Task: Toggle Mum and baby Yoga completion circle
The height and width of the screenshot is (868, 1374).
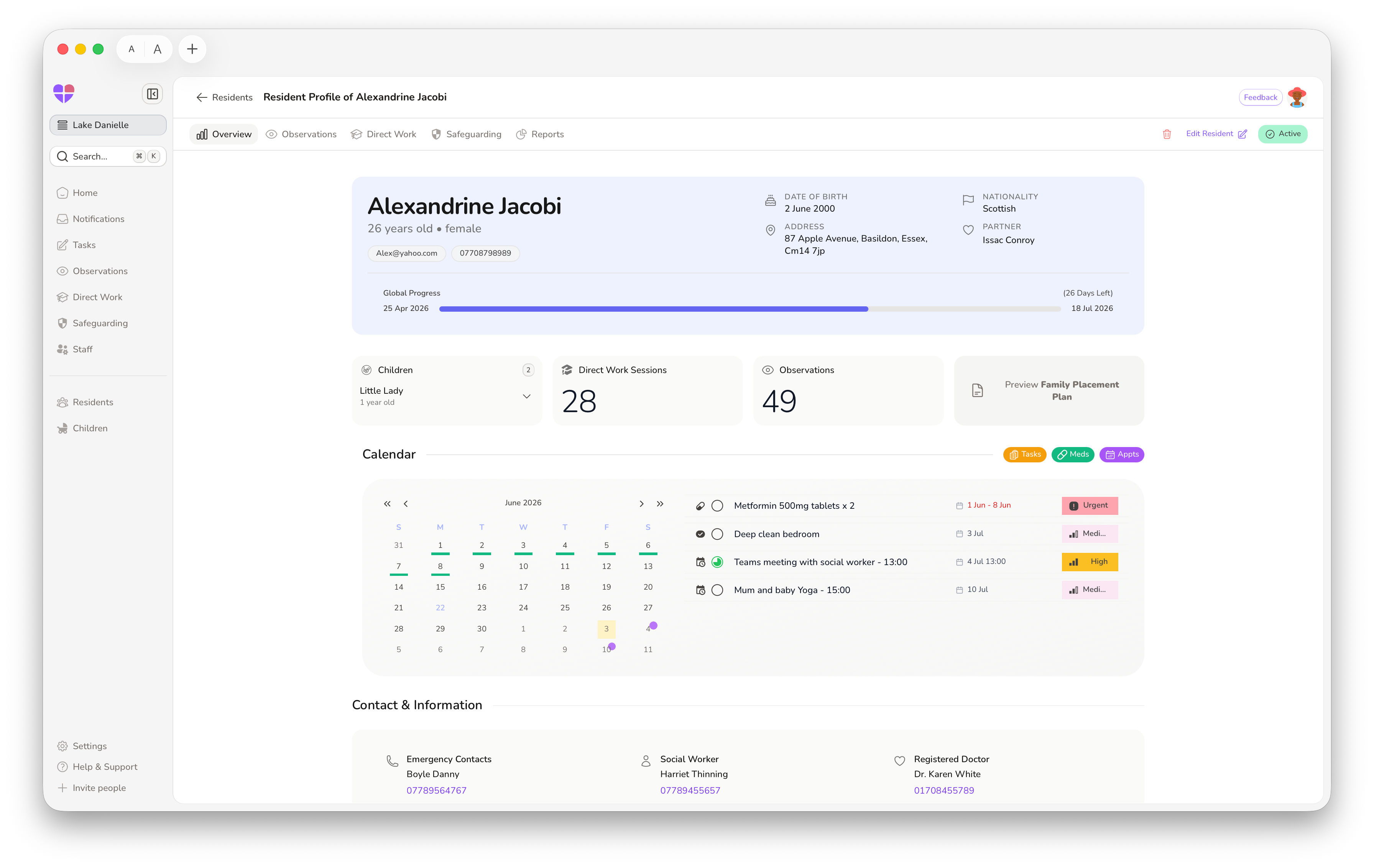Action: (x=717, y=590)
